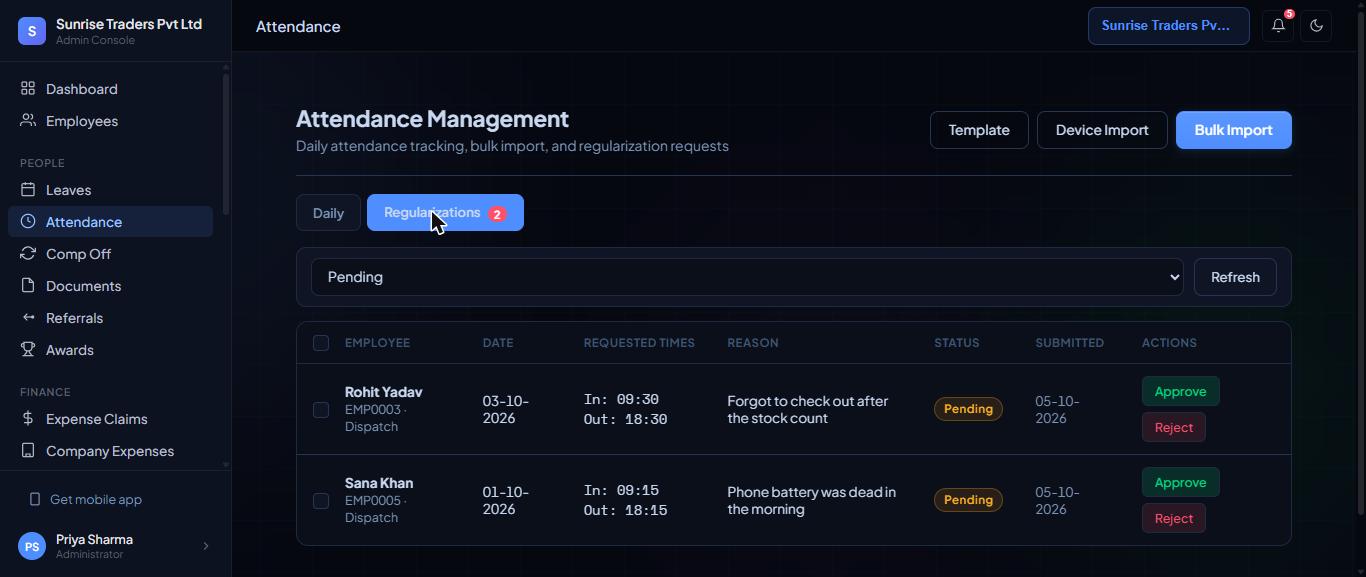The image size is (1366, 577).
Task: Approve Sana Khan's regularization request
Action: tap(1180, 483)
